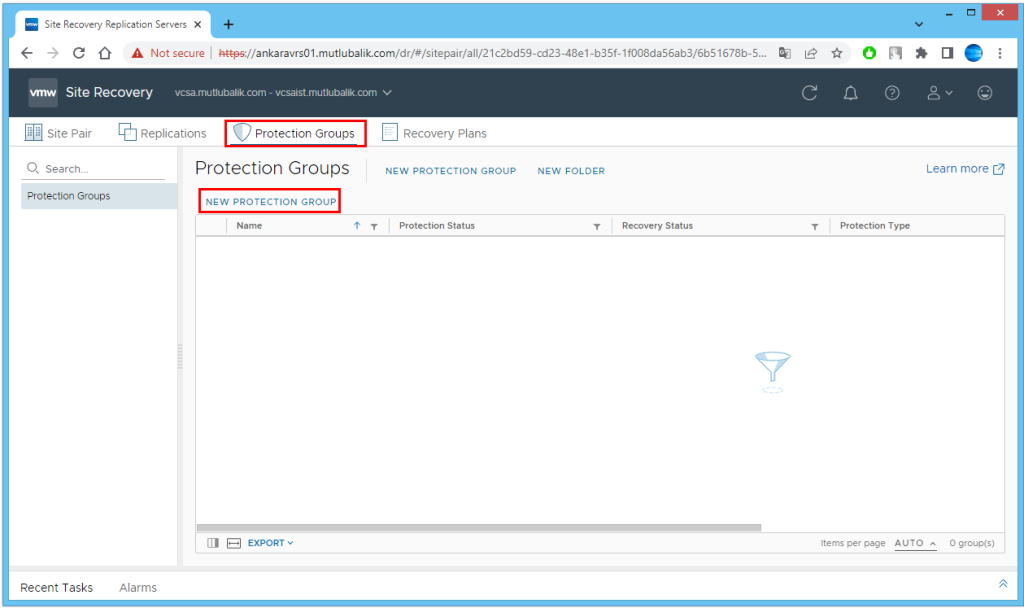This screenshot has width=1024, height=608.
Task: Open the browser home page
Action: pyautogui.click(x=104, y=53)
